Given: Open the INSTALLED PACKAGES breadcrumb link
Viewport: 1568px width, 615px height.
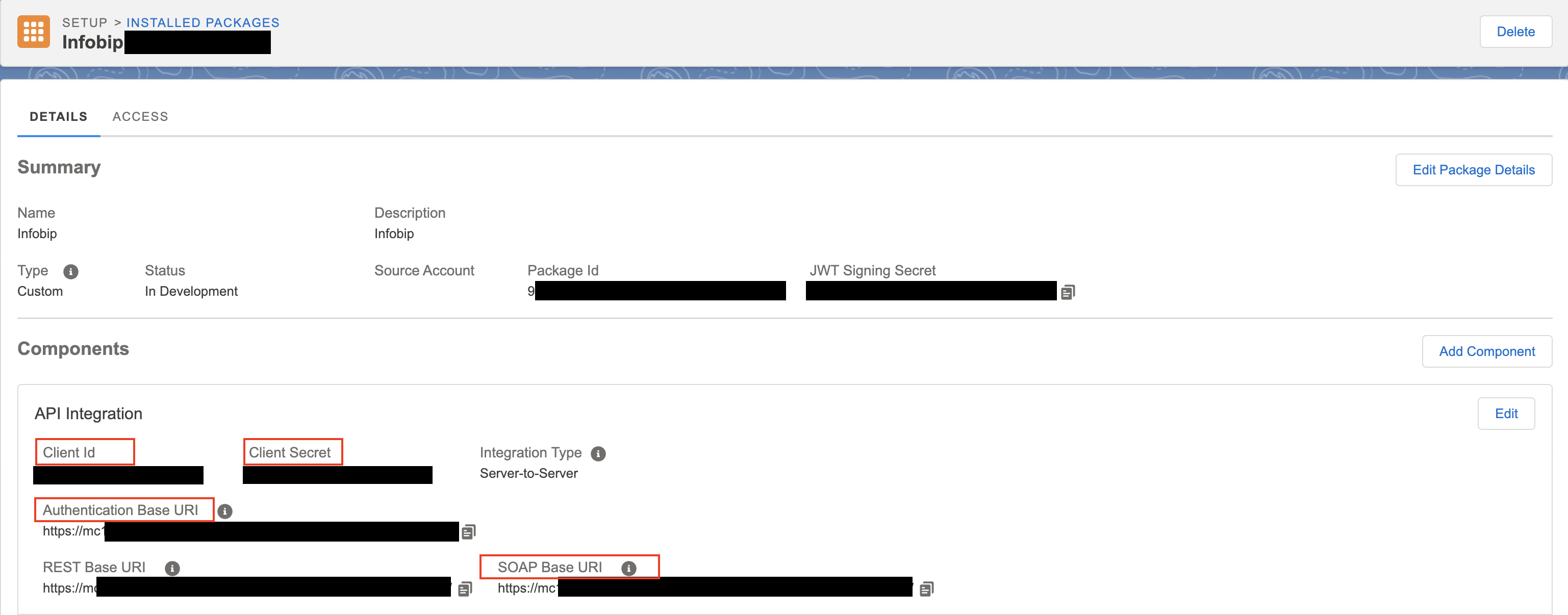Looking at the screenshot, I should [x=203, y=22].
